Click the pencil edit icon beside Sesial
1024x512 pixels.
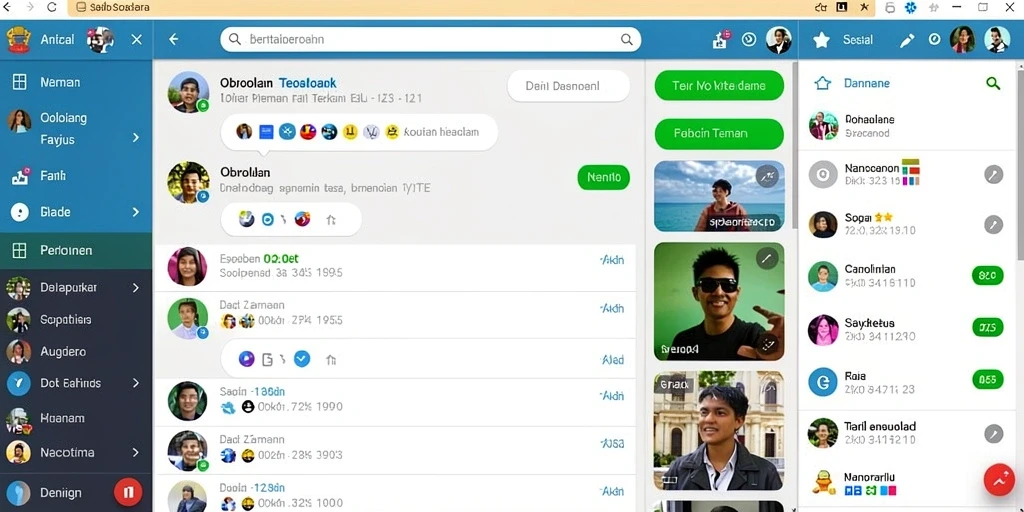[x=907, y=40]
